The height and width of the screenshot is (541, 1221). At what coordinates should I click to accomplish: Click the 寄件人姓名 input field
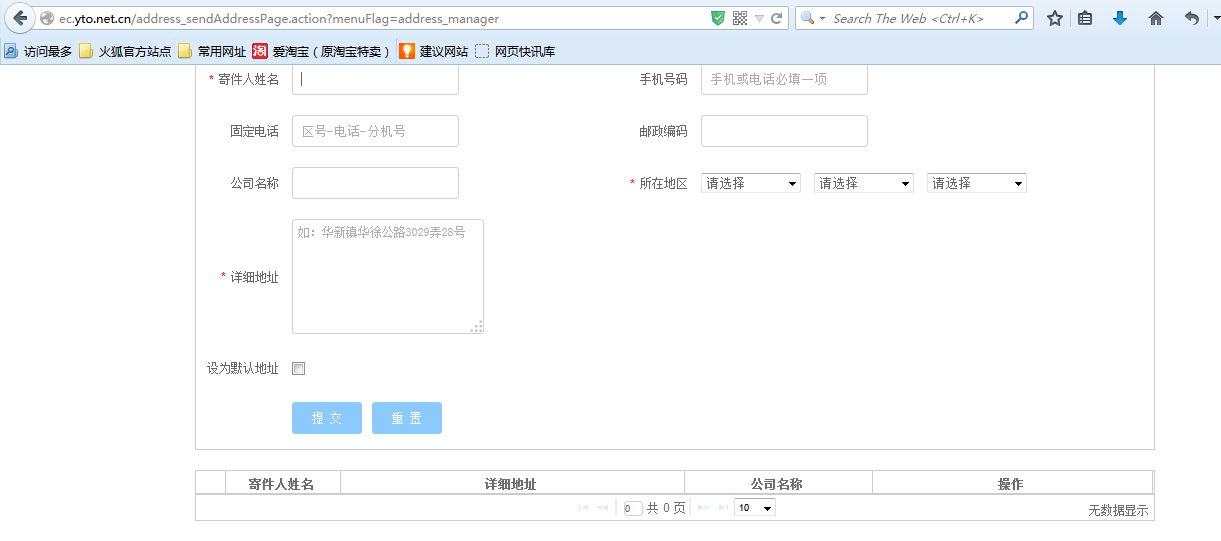pos(375,79)
